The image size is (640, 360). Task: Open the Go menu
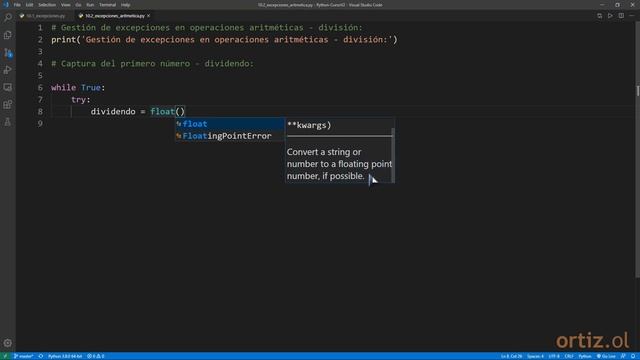[78, 5]
